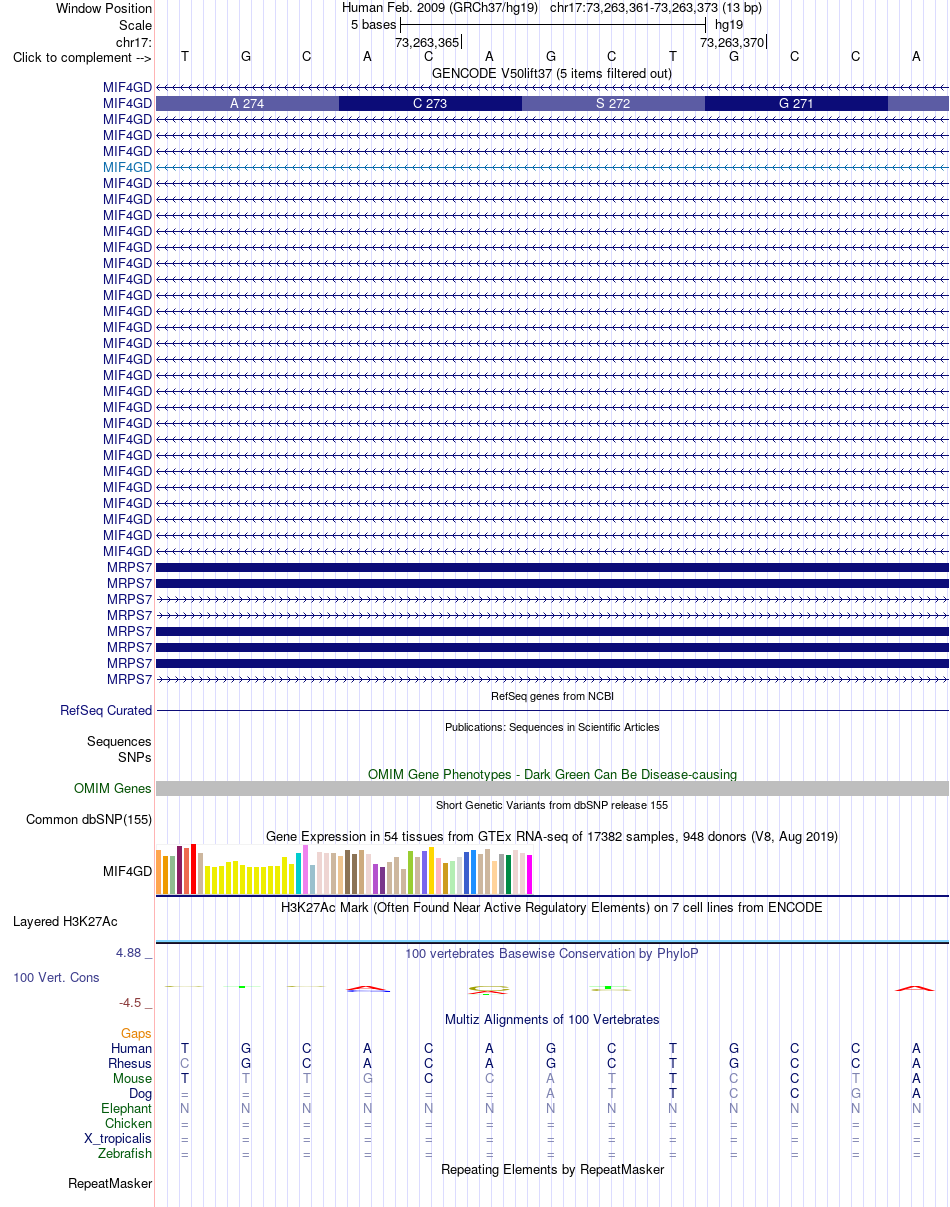The image size is (950, 1207).
Task: Click the chr17: ruler label
Action: (x=134, y=42)
